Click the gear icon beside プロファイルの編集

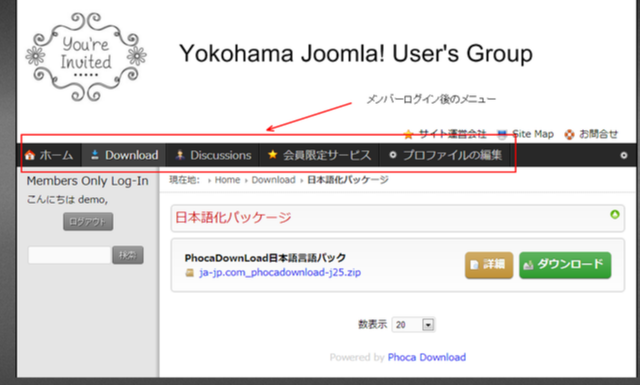[393, 155]
